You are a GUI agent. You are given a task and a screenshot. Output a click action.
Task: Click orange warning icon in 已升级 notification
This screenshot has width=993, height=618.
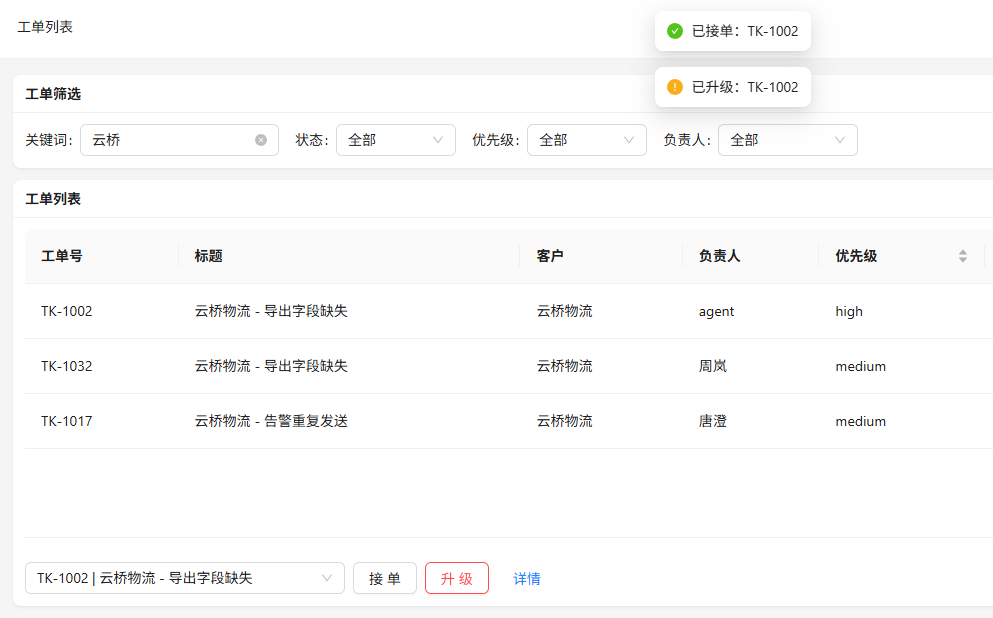675,87
